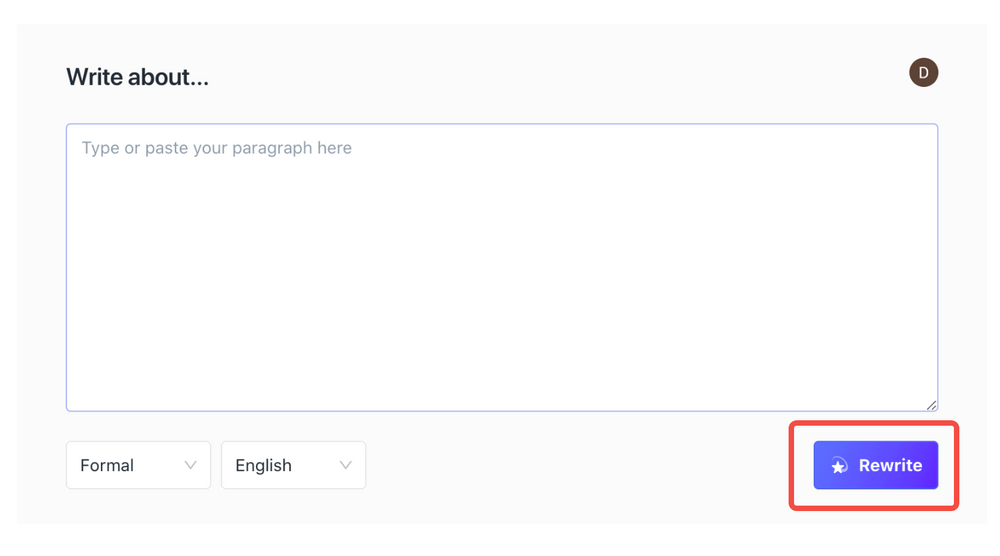Click the star icon on Rewrite button
The width and height of the screenshot is (1000, 556).
[839, 466]
